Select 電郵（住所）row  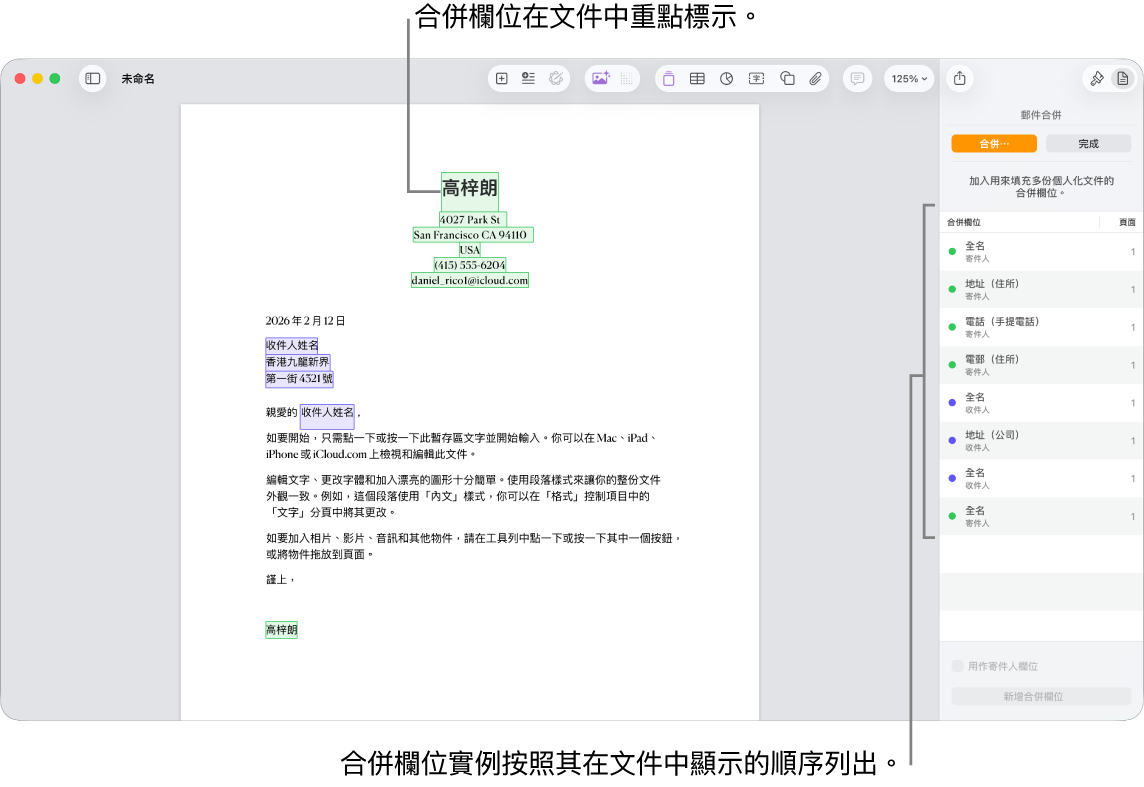[1041, 365]
